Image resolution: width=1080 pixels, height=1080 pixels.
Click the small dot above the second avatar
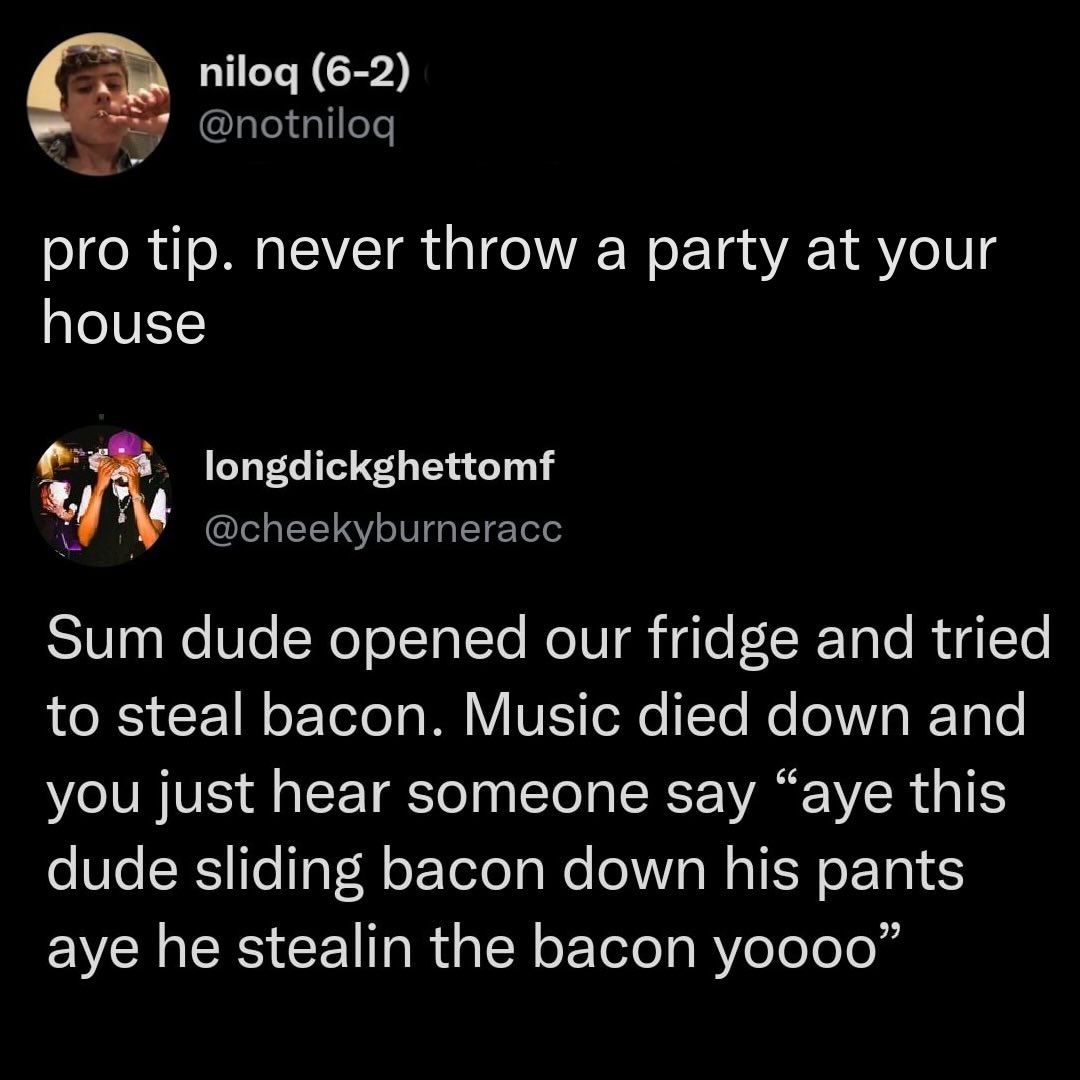[101, 417]
